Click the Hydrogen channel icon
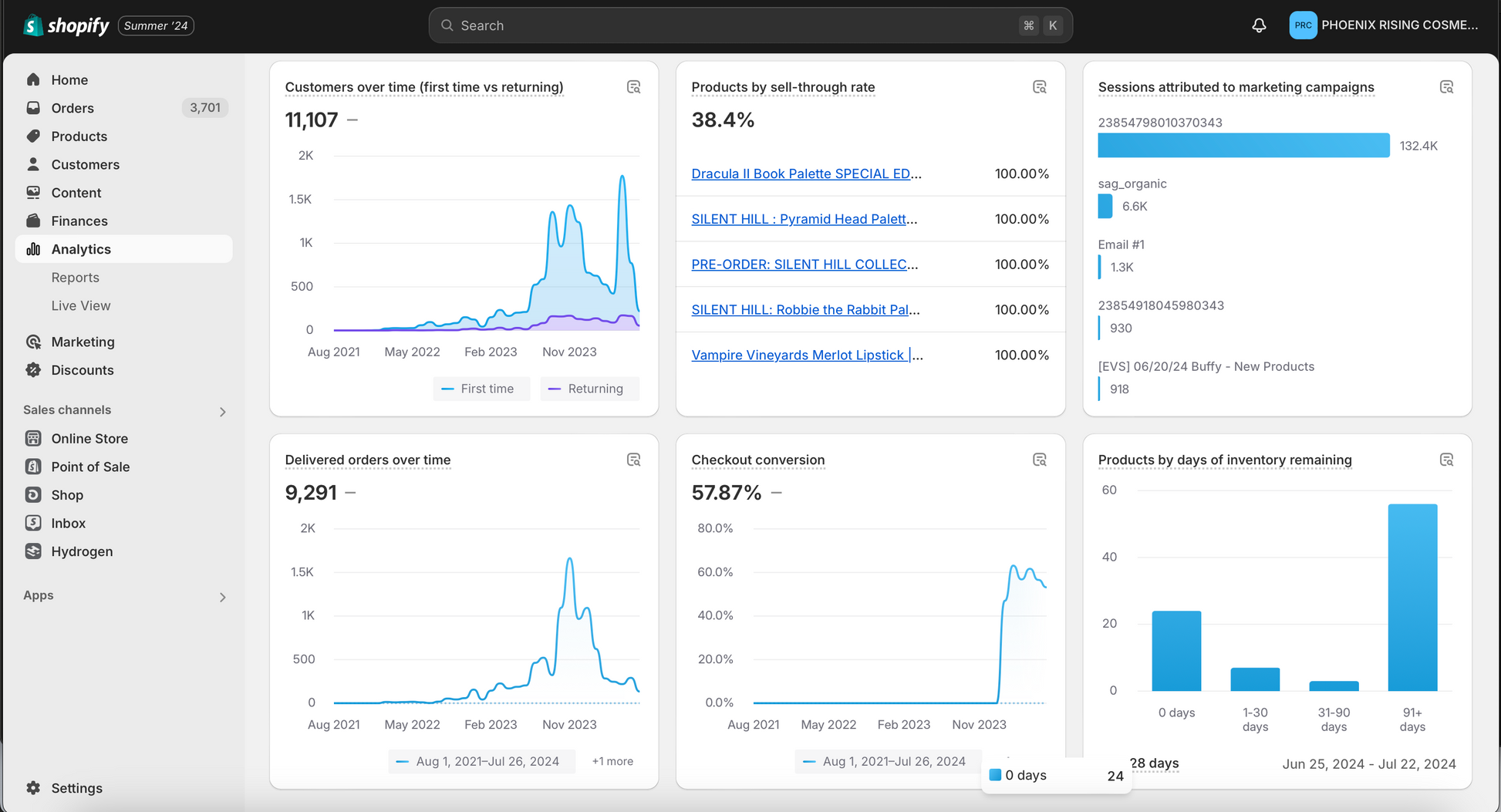 point(33,551)
